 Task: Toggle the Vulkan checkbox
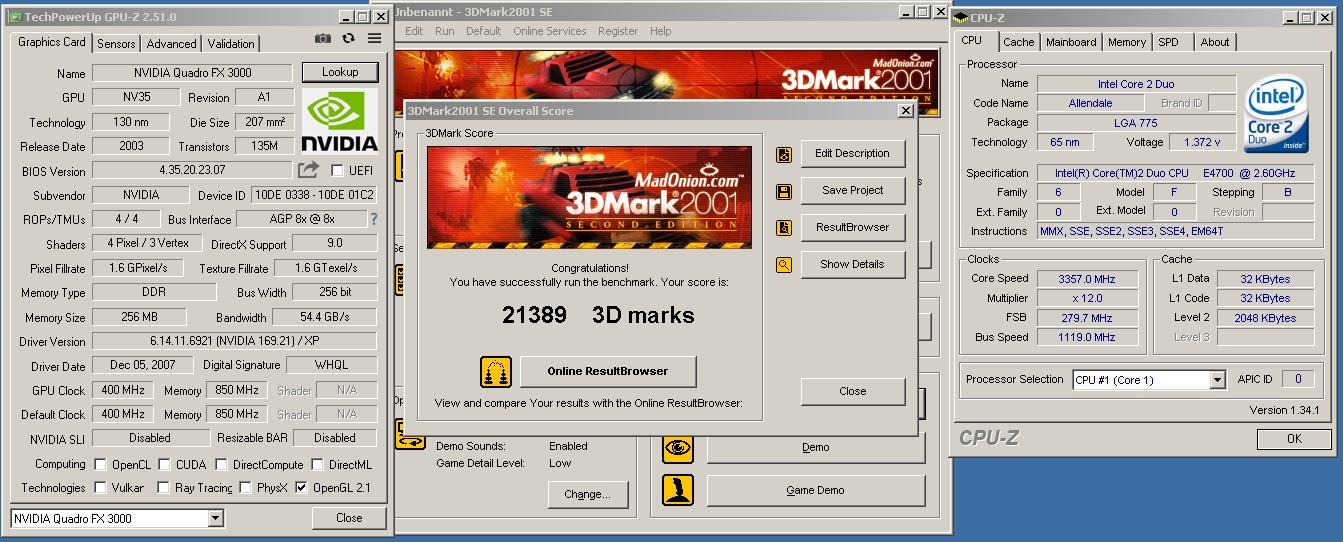[100, 488]
